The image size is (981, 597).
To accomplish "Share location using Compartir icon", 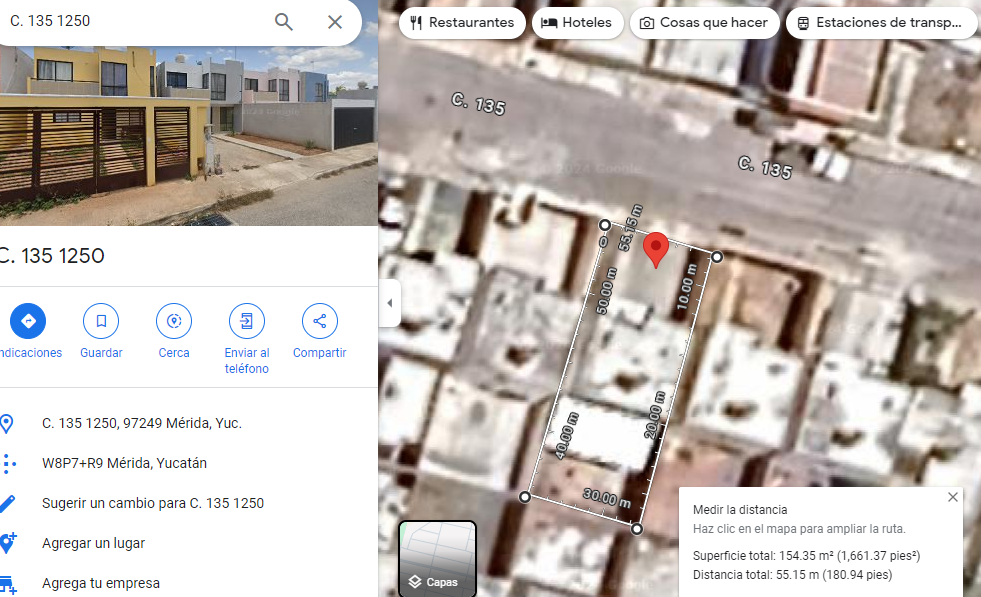I will [320, 321].
